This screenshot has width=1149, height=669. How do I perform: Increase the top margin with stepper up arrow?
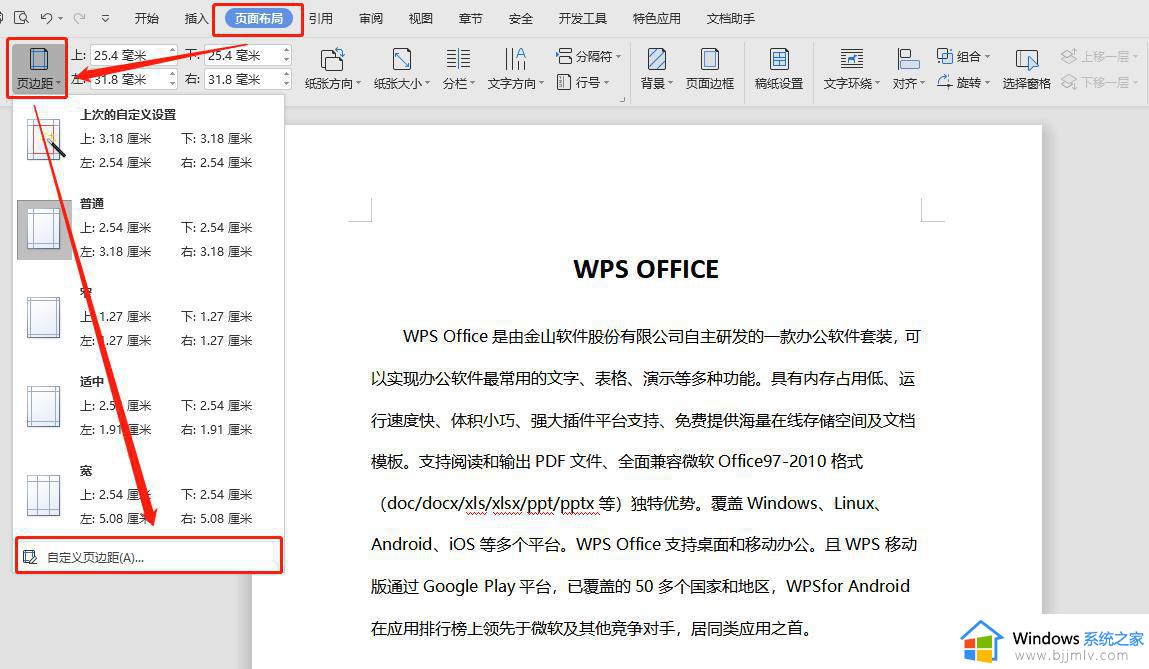pyautogui.click(x=173, y=50)
